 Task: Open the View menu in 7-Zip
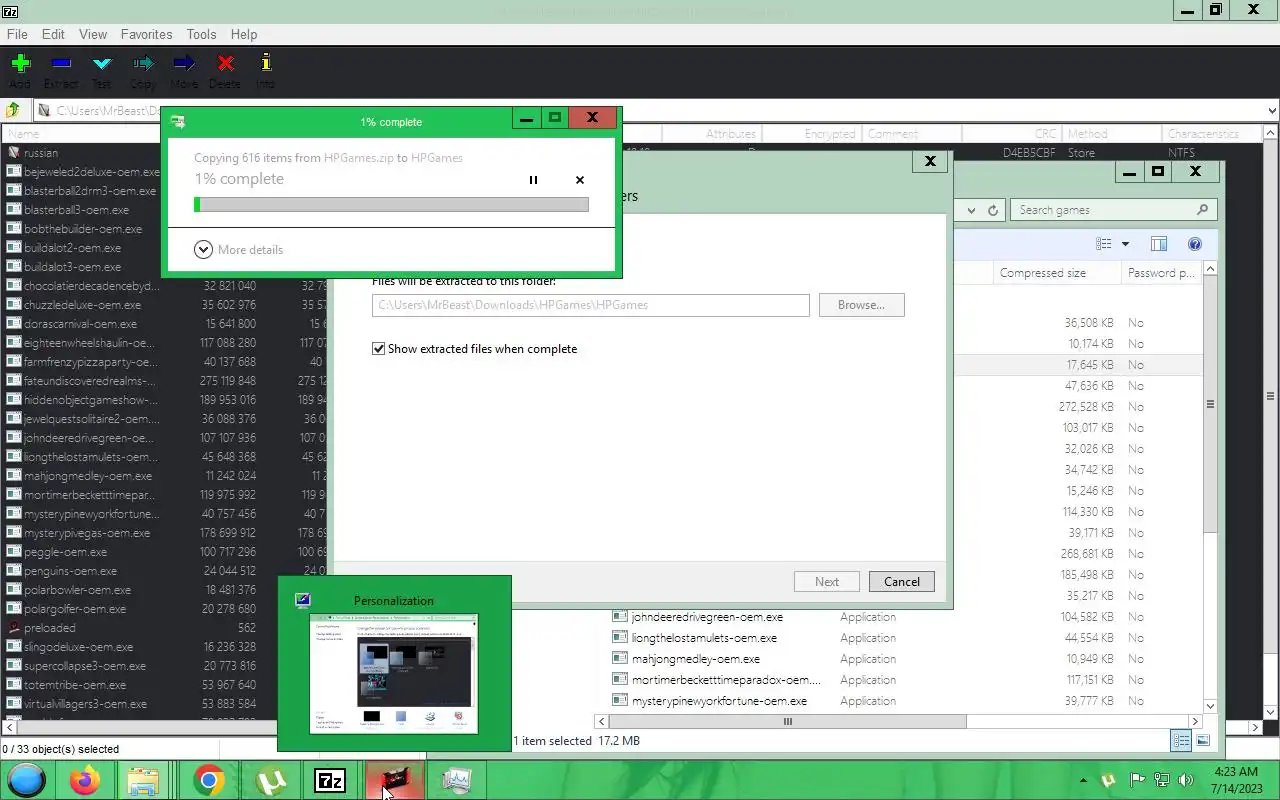click(x=93, y=34)
